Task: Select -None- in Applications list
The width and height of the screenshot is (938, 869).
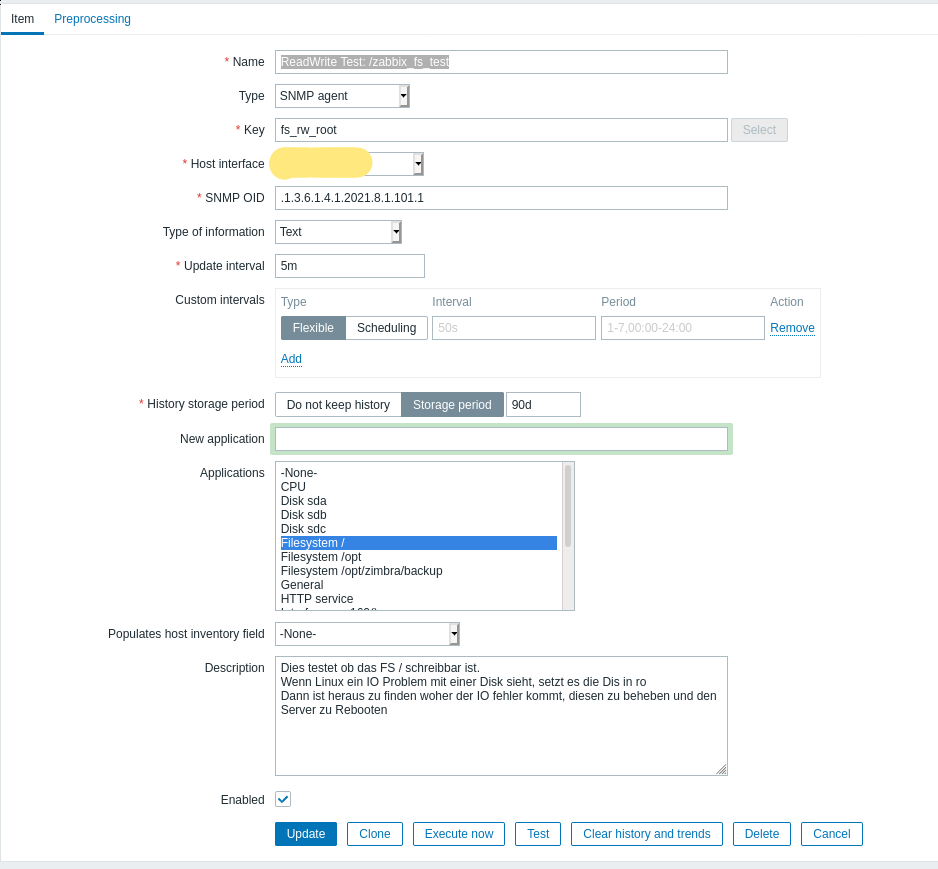Action: click(419, 472)
